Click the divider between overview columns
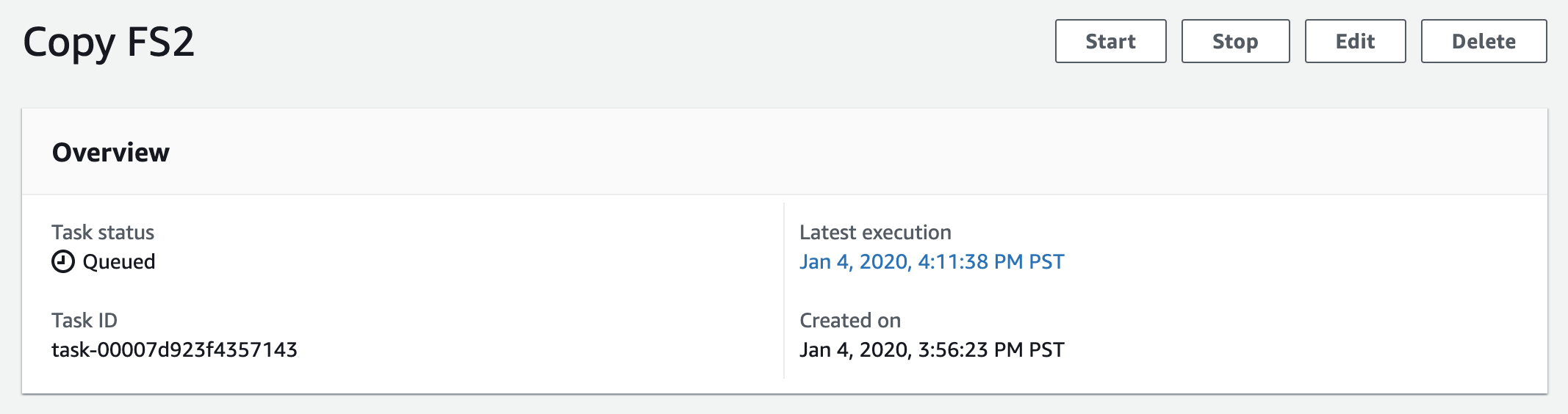 click(x=784, y=291)
